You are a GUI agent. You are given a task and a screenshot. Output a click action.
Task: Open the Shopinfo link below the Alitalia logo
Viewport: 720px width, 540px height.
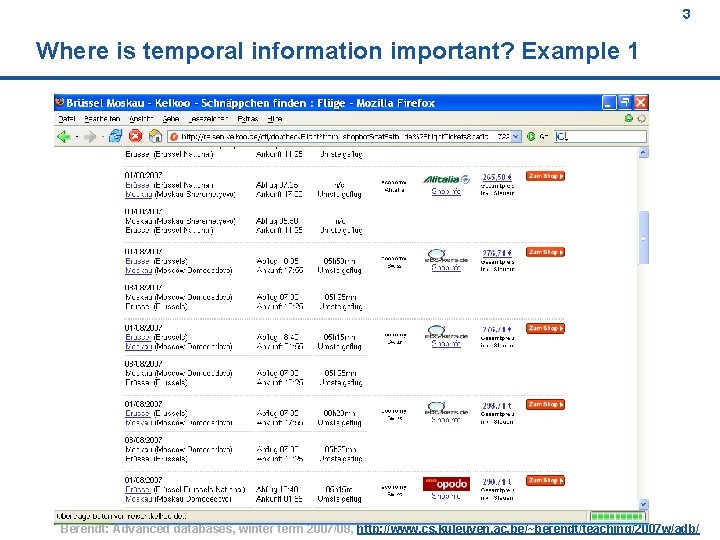446,191
